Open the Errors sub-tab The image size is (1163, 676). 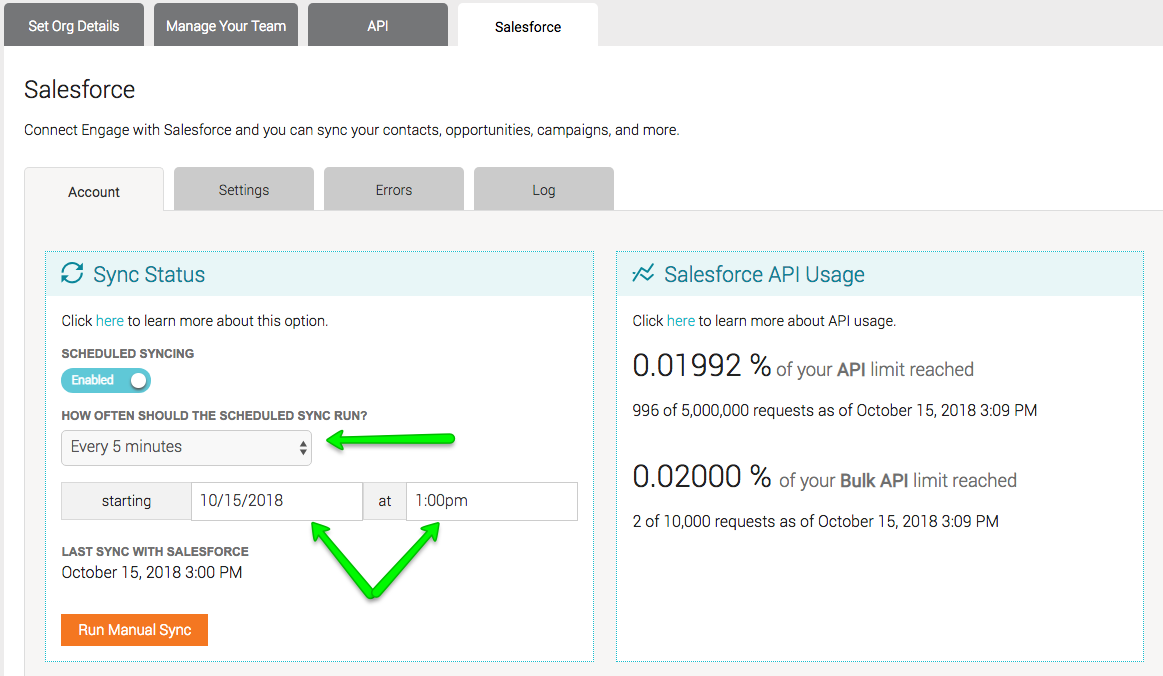pos(393,190)
